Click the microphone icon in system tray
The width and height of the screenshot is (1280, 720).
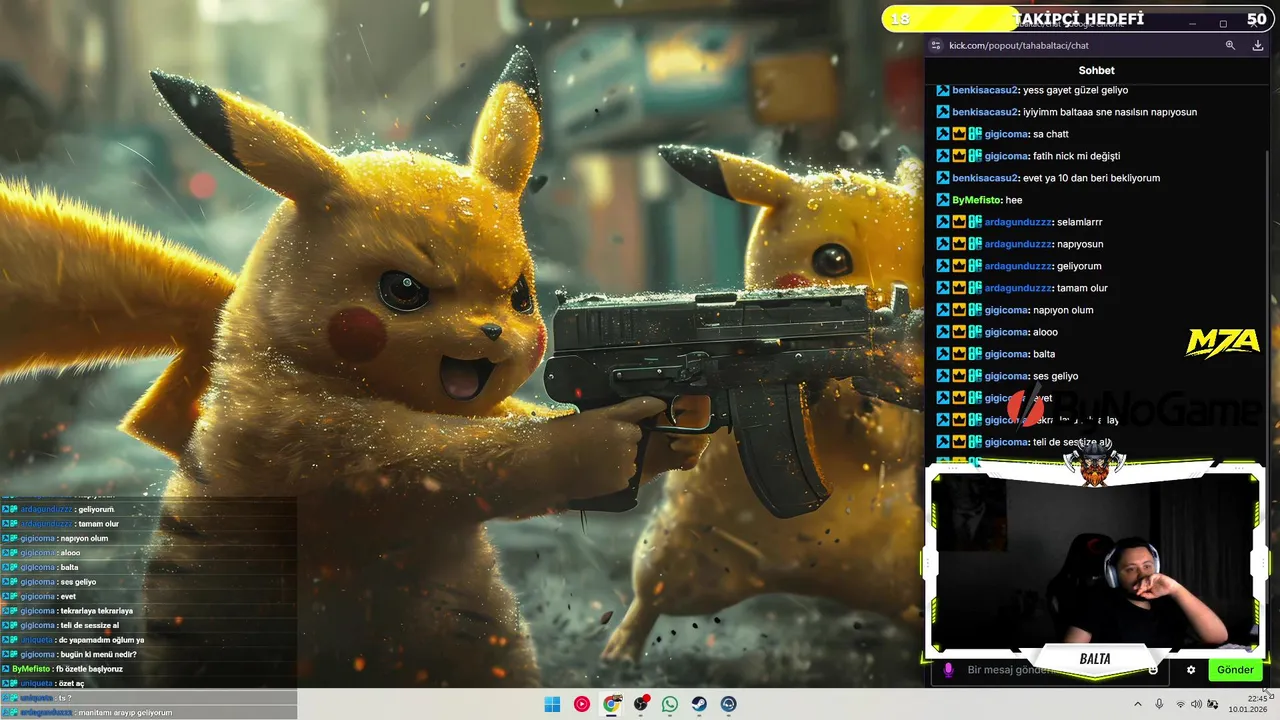coord(1159,704)
